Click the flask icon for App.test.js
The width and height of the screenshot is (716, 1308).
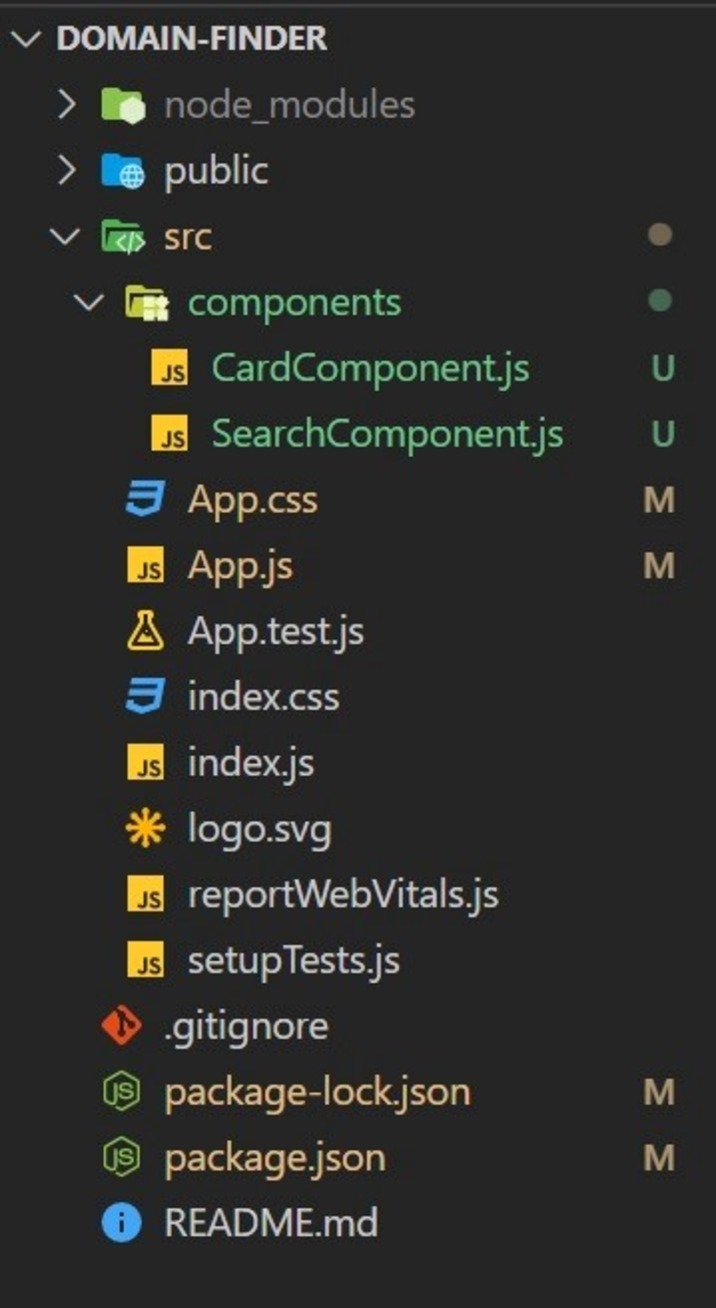(146, 631)
